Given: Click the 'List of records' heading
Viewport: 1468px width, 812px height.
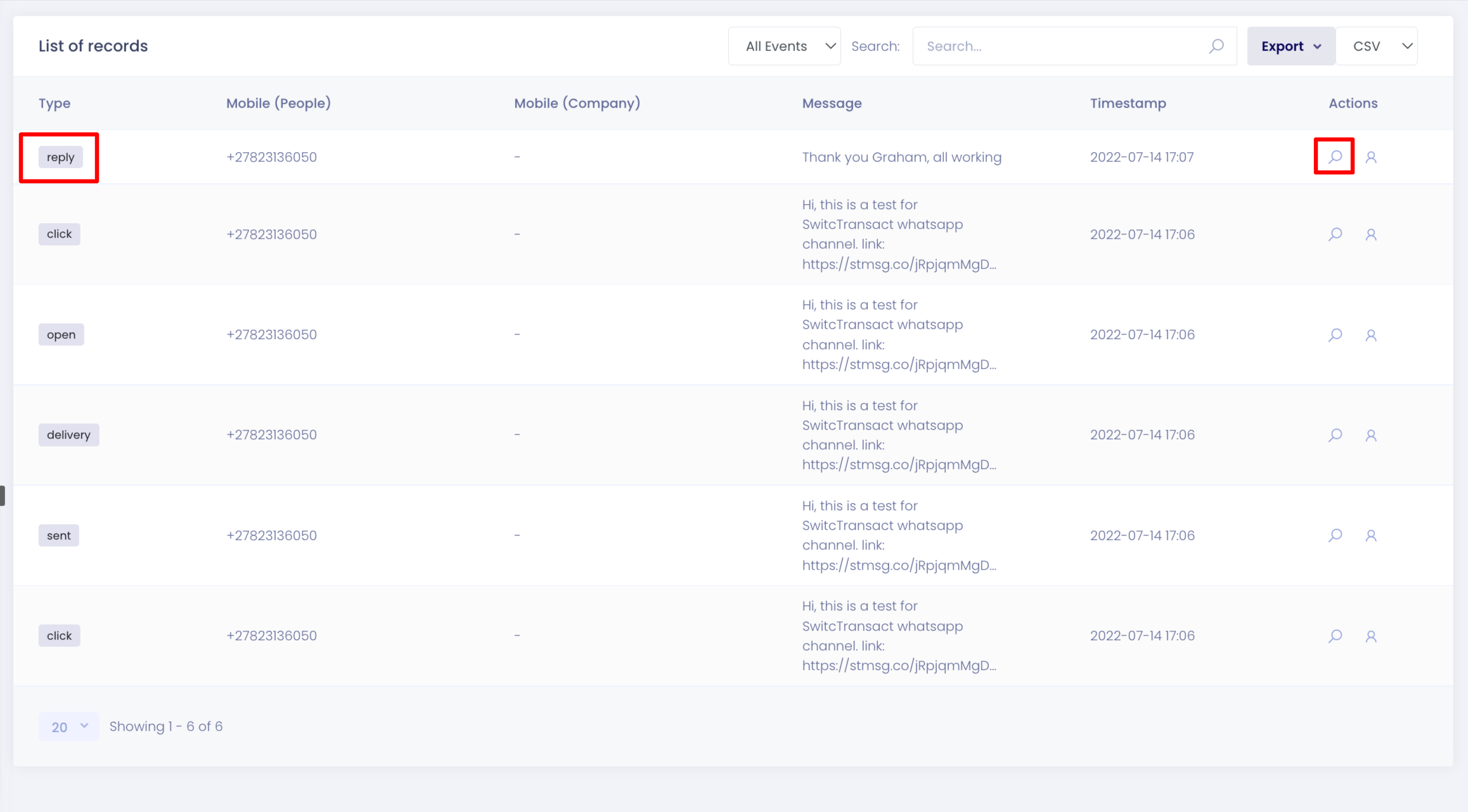Looking at the screenshot, I should tap(93, 46).
